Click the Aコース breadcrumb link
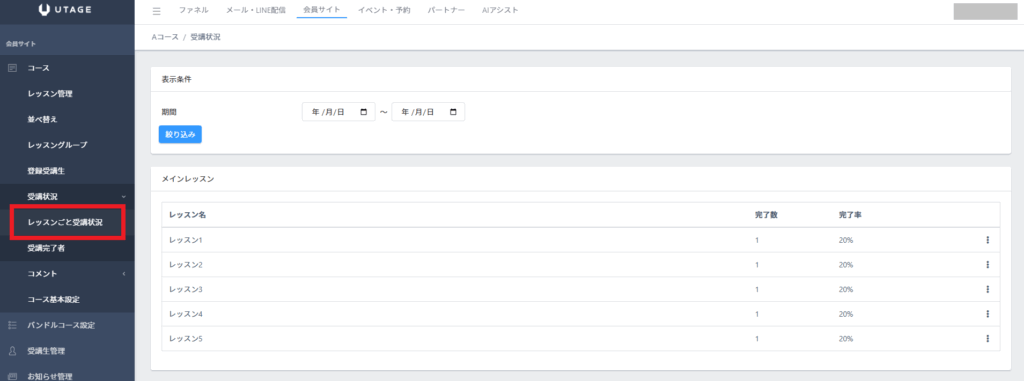 tap(165, 37)
